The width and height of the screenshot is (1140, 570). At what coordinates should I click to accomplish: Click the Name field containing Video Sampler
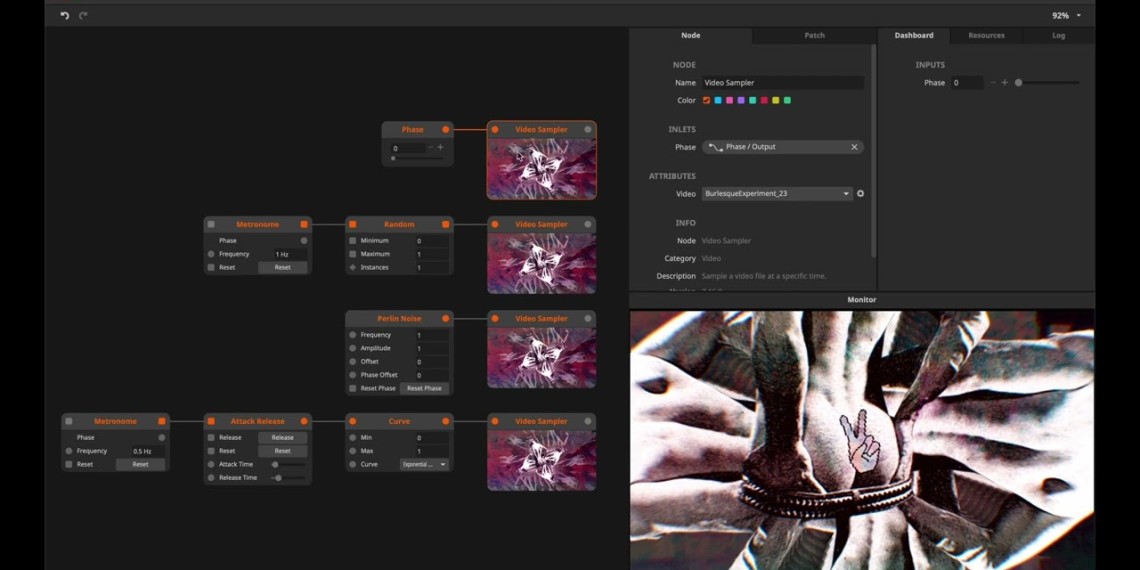pos(782,83)
